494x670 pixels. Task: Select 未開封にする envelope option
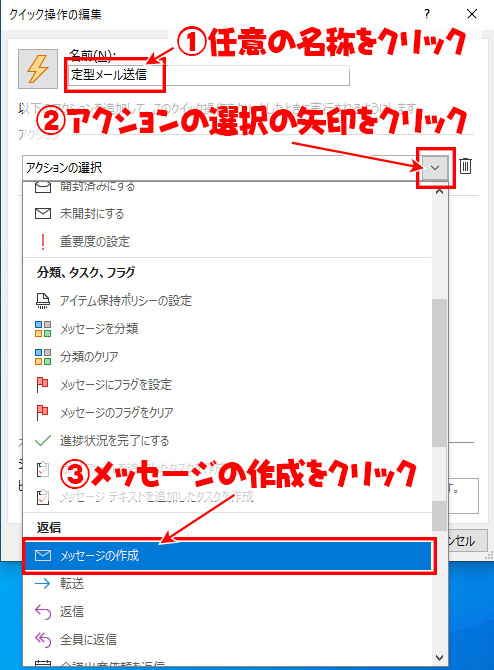[x=227, y=213]
